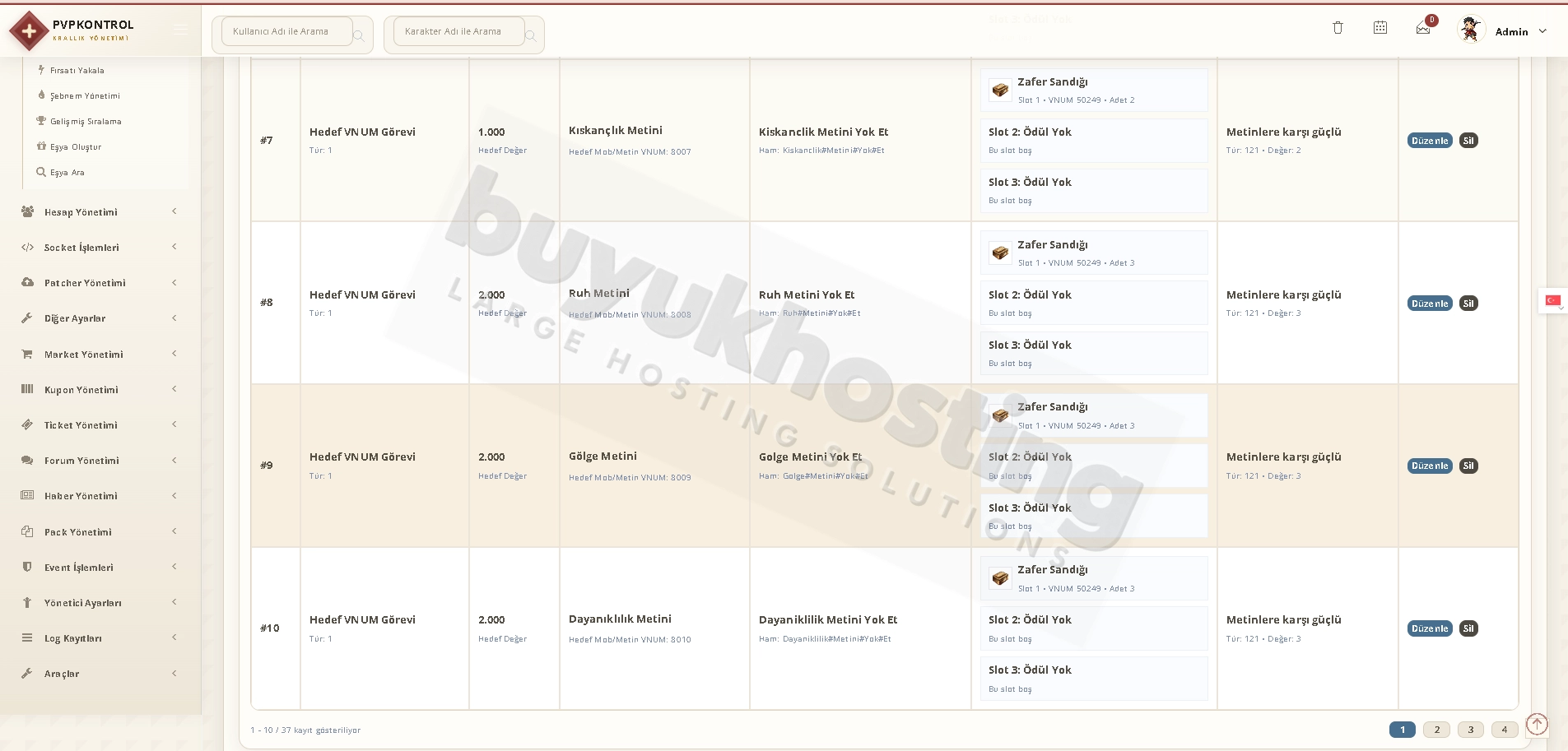
Task: Expand the Araçlar menu chevron
Action: point(174,673)
